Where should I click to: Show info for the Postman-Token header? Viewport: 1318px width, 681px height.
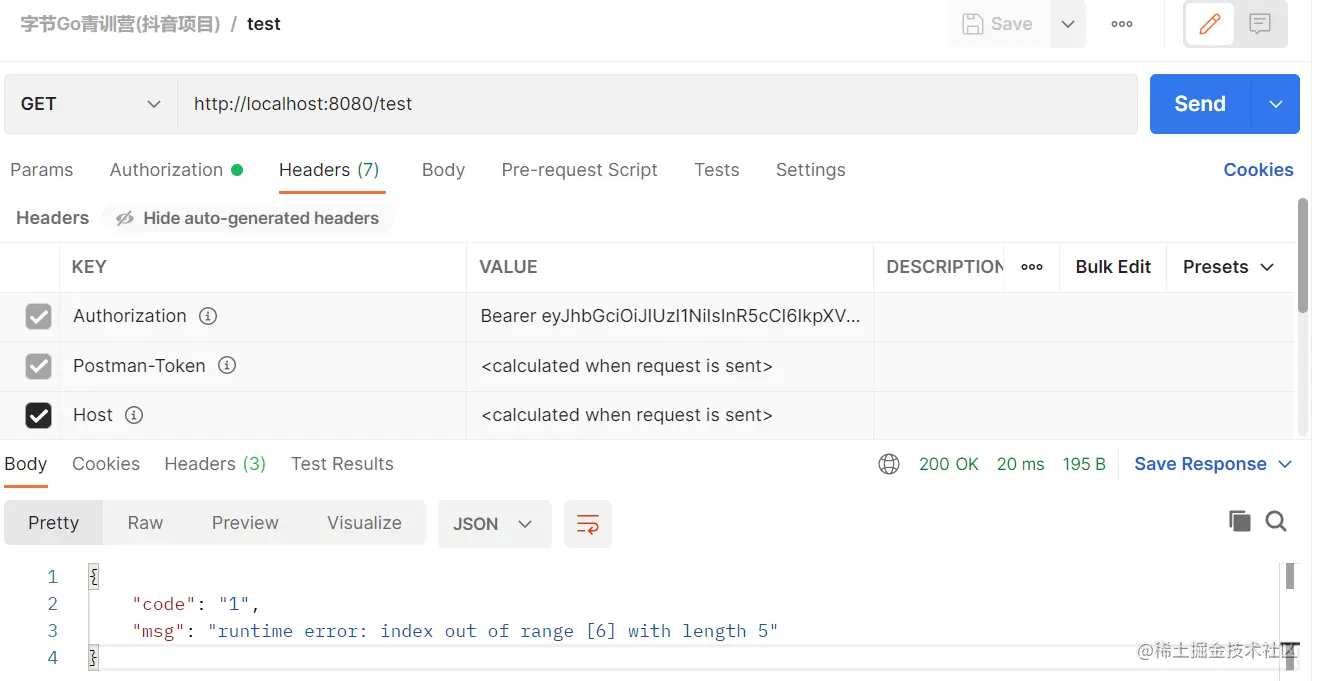(x=227, y=365)
